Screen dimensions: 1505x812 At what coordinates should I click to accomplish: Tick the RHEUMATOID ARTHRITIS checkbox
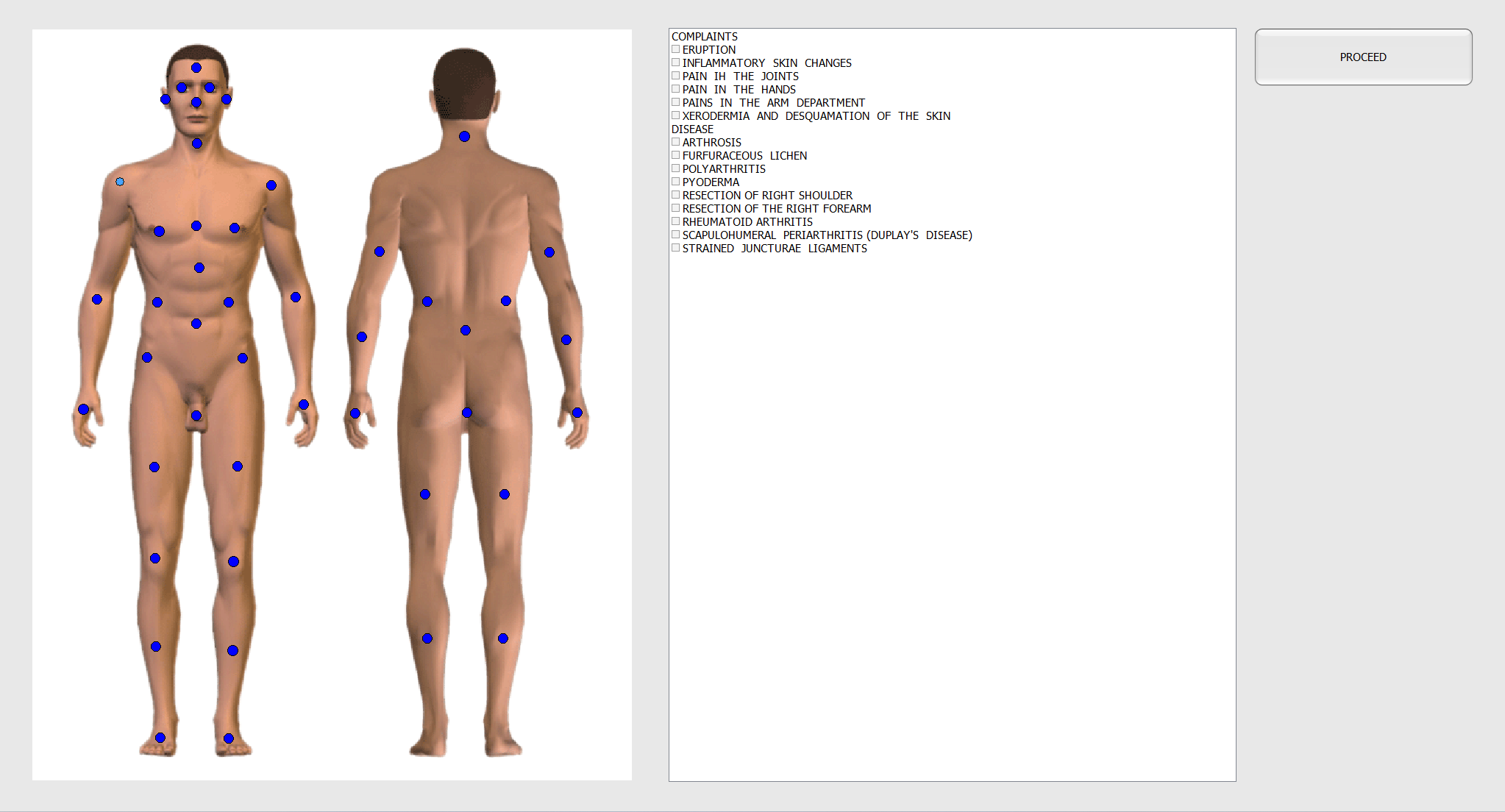[x=675, y=221]
